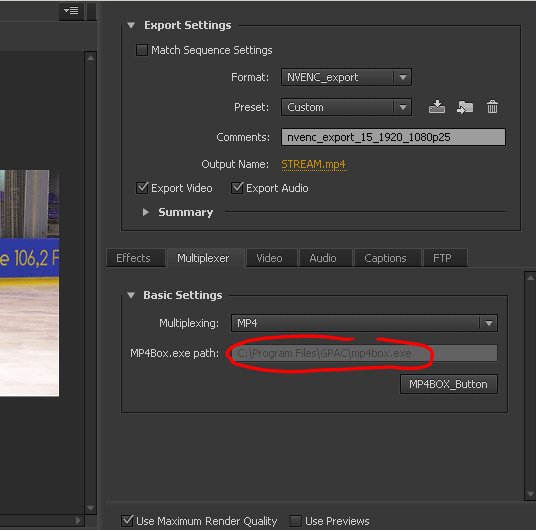Enable the Use Previews checkbox
This screenshot has height=530, width=536.
(x=296, y=521)
